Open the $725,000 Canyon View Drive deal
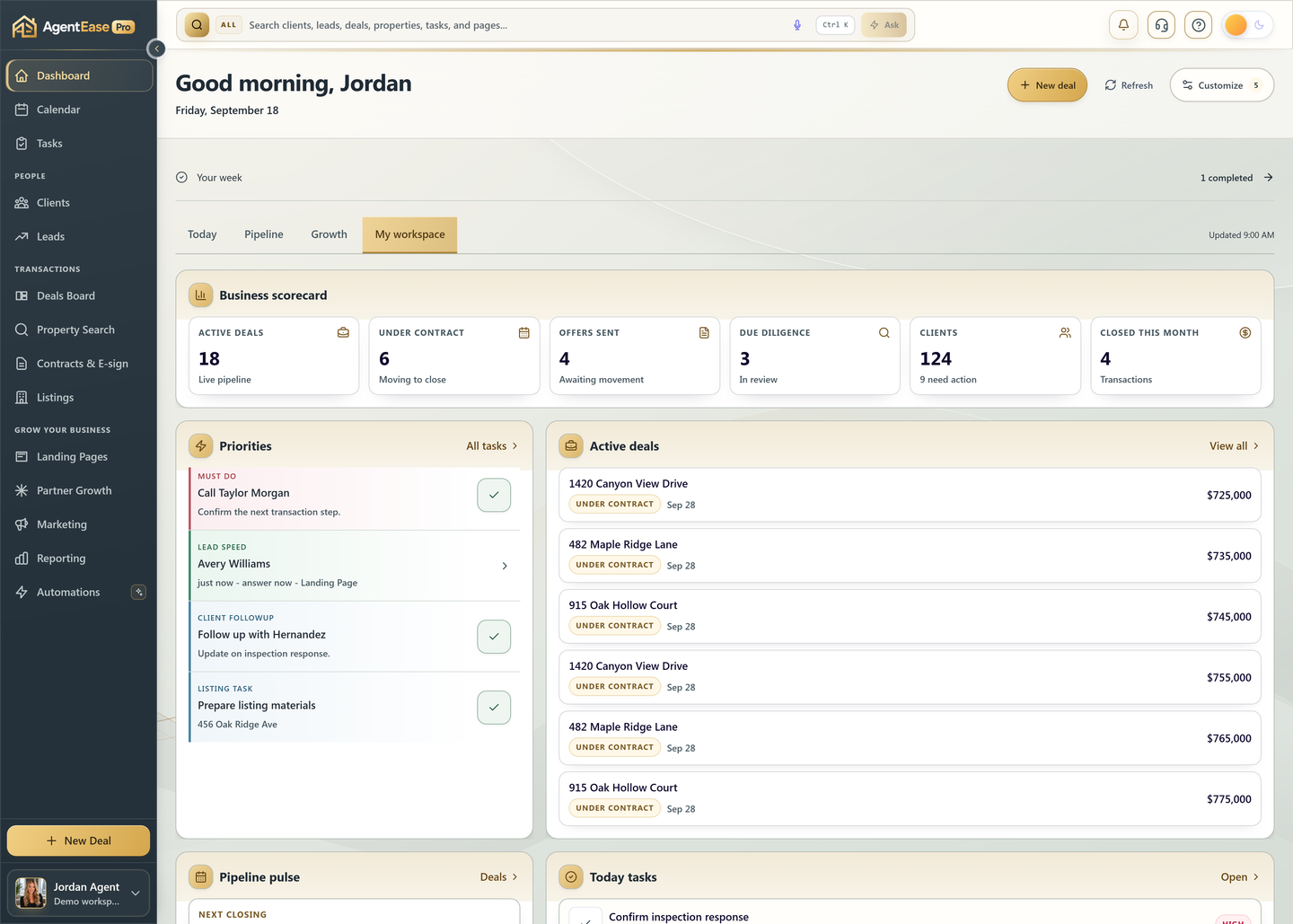The height and width of the screenshot is (924, 1293). (910, 495)
